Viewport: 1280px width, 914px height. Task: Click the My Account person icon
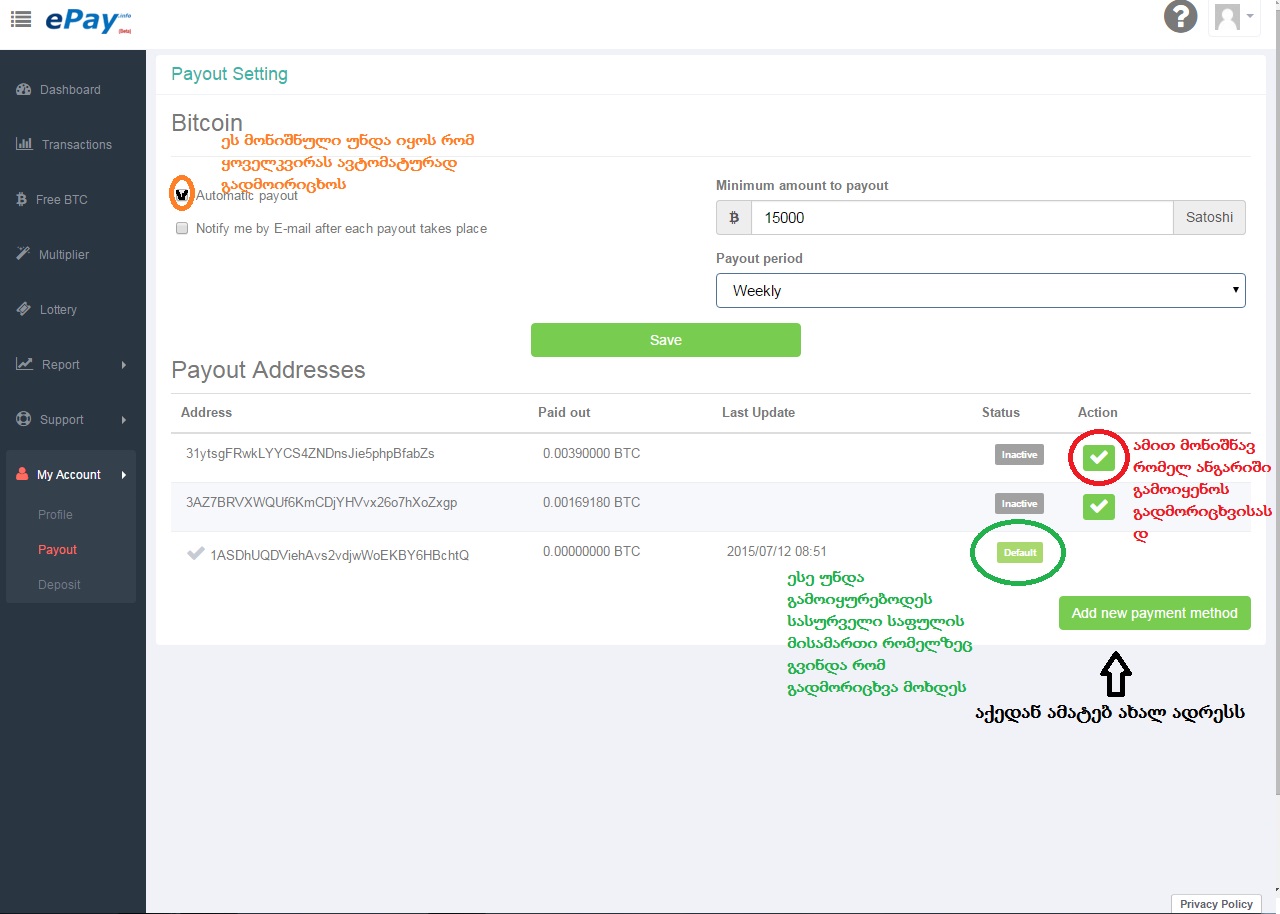pos(22,474)
